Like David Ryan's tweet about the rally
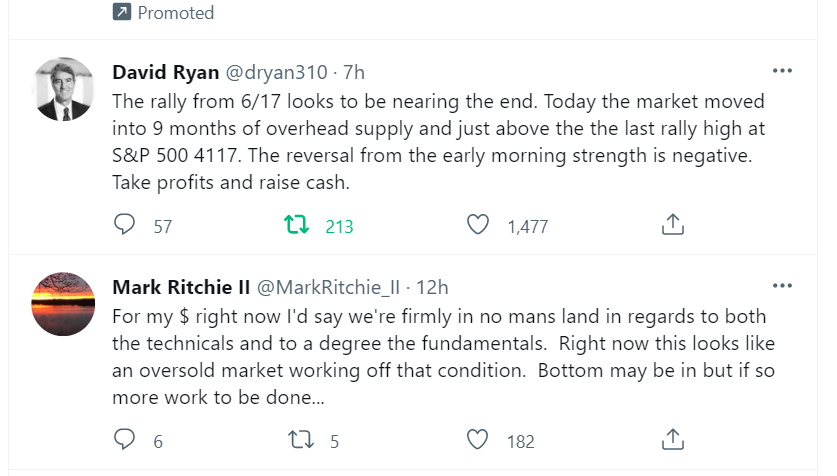The height and width of the screenshot is (476, 837). (x=480, y=225)
